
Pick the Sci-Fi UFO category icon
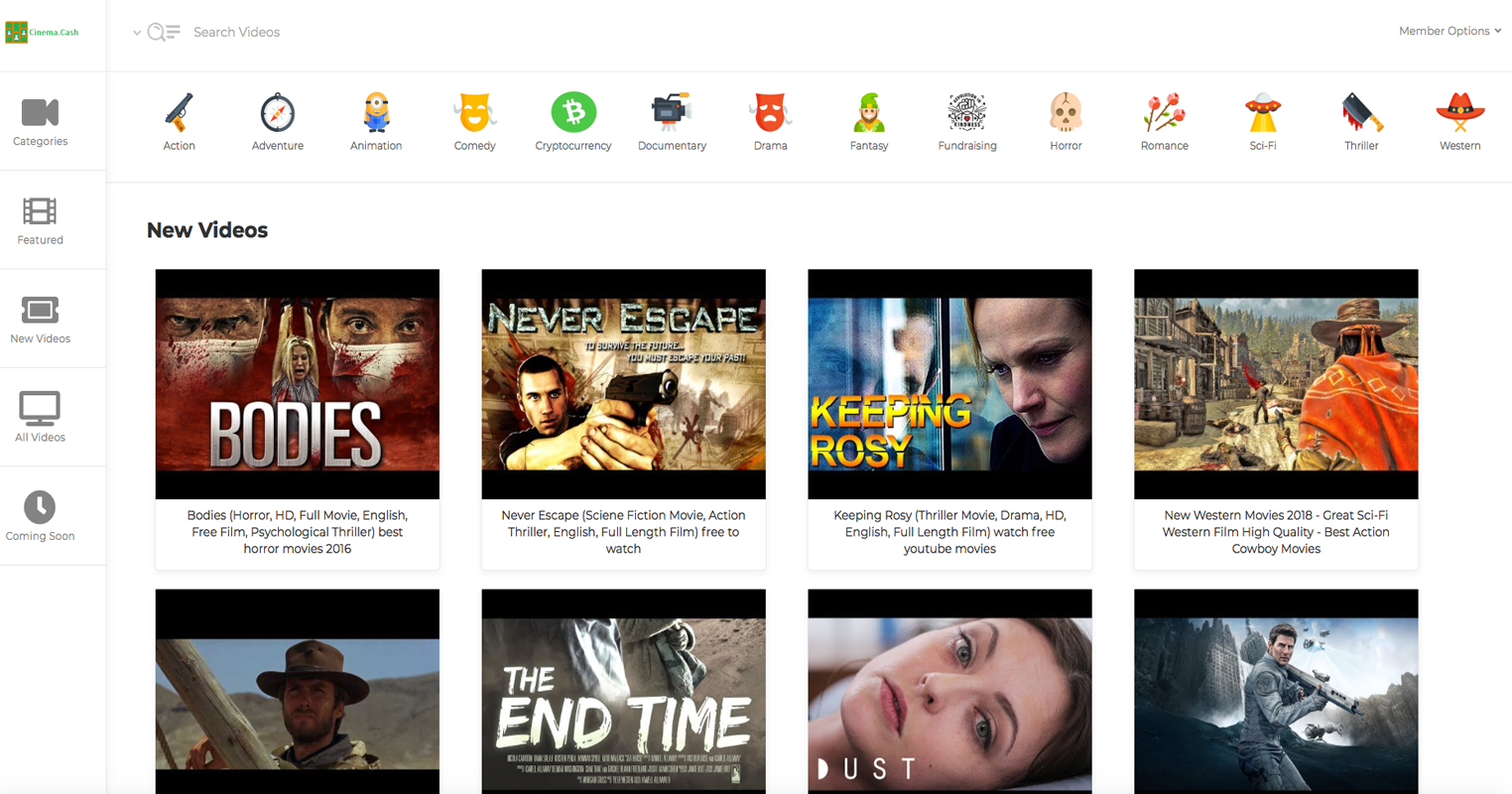[1262, 113]
